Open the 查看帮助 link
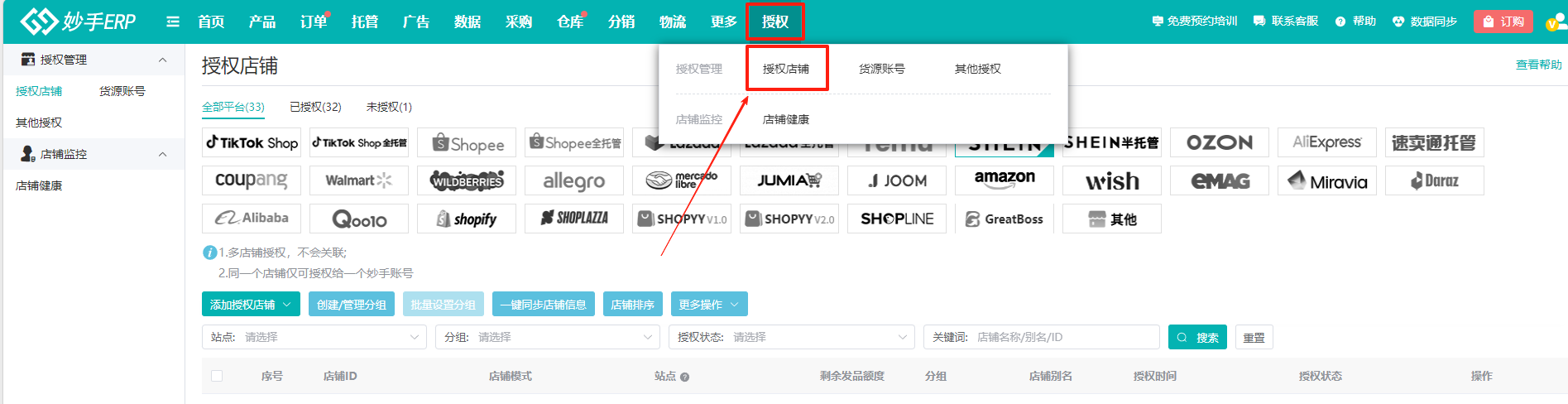The image size is (1568, 404). pyautogui.click(x=1538, y=65)
